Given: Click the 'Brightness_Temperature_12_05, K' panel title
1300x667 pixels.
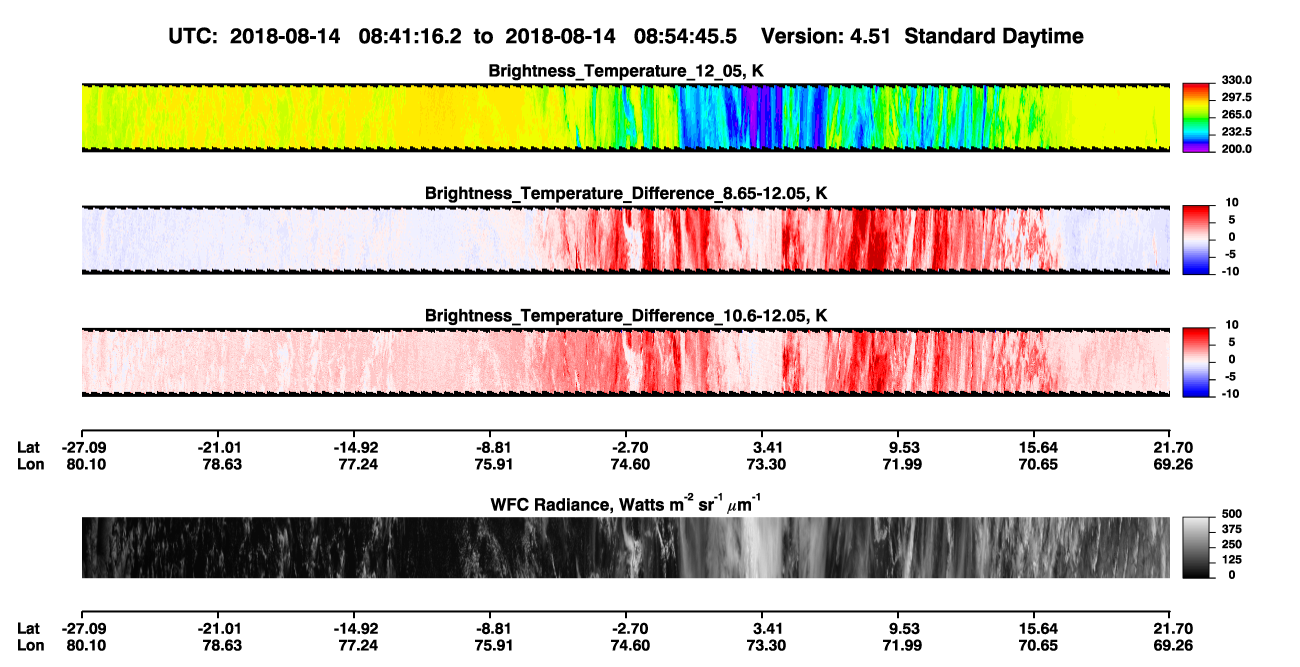Looking at the screenshot, I should click(x=625, y=71).
